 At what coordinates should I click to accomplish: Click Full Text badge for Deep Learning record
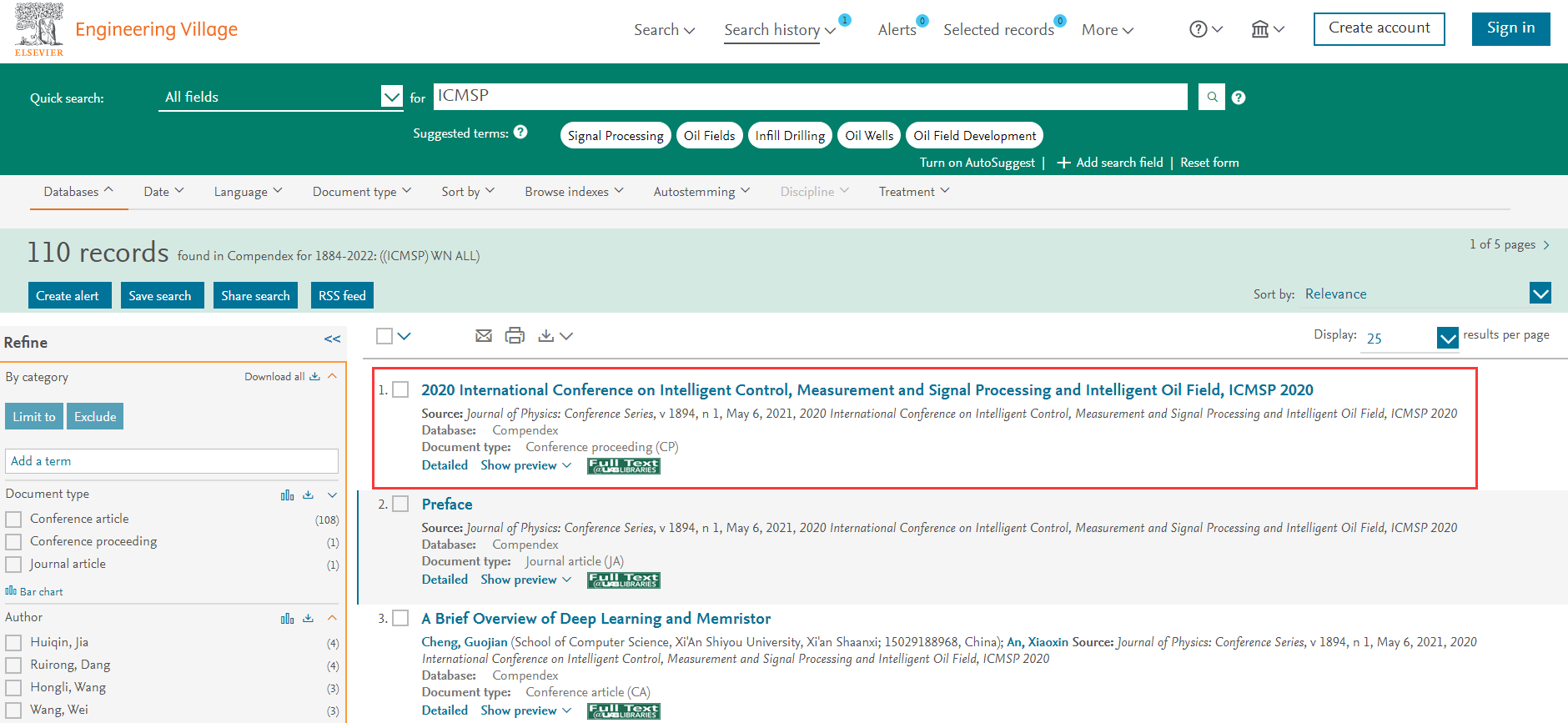tap(624, 711)
